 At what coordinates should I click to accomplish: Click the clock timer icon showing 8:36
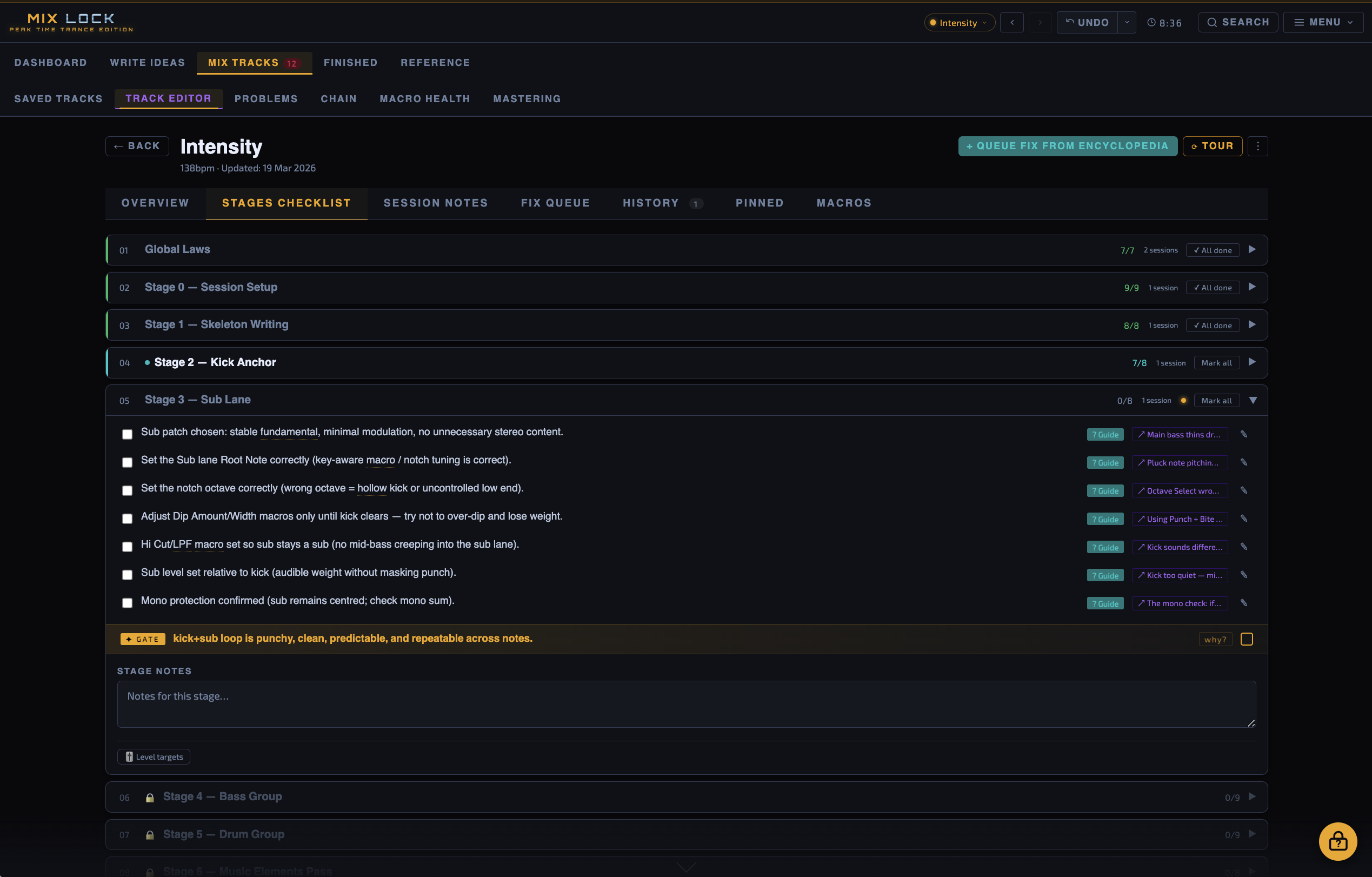(x=1151, y=23)
